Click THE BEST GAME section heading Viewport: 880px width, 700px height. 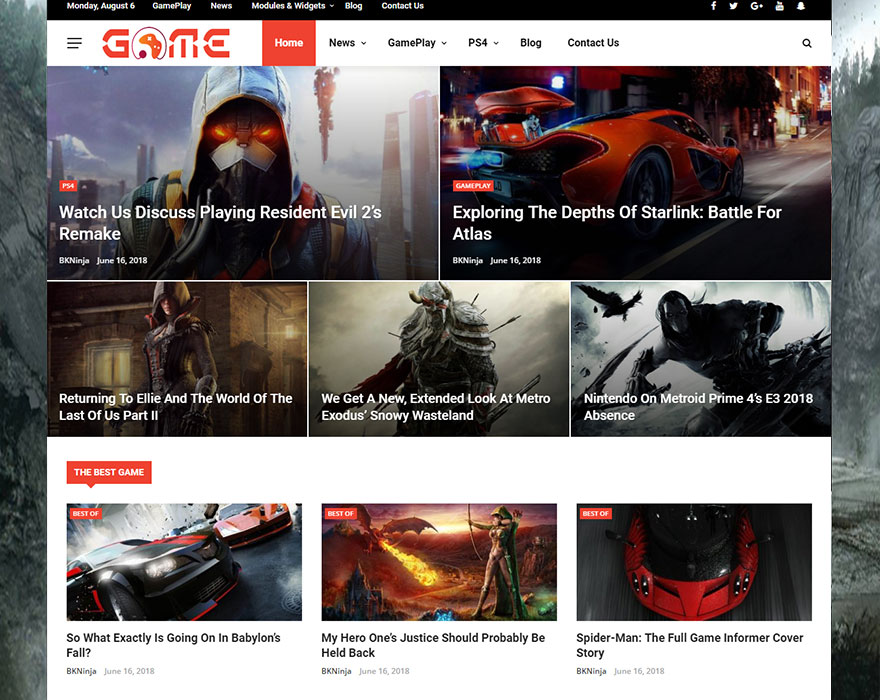coord(109,472)
